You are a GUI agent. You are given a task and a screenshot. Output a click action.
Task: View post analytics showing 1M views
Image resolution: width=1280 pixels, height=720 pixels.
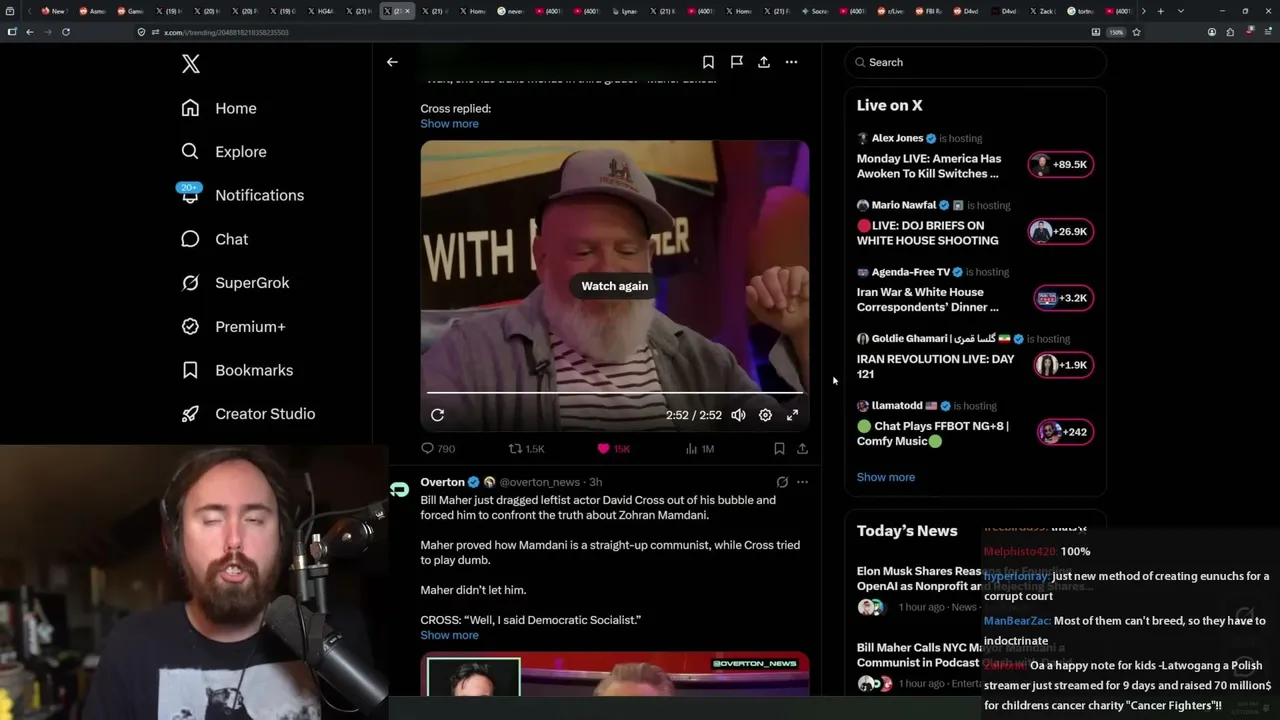tap(699, 449)
